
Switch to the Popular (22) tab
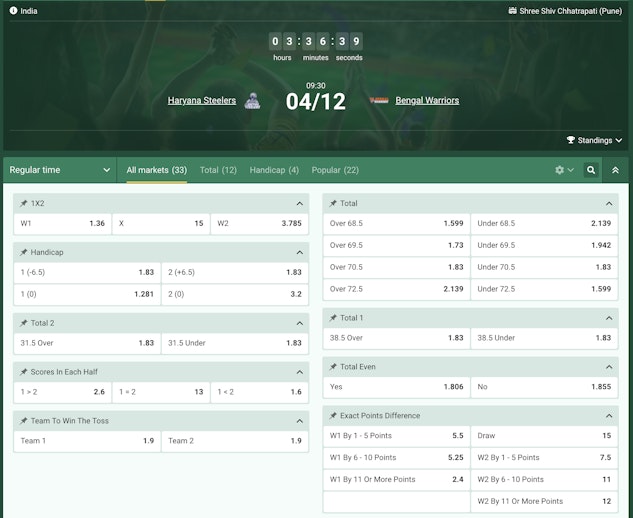tap(335, 170)
